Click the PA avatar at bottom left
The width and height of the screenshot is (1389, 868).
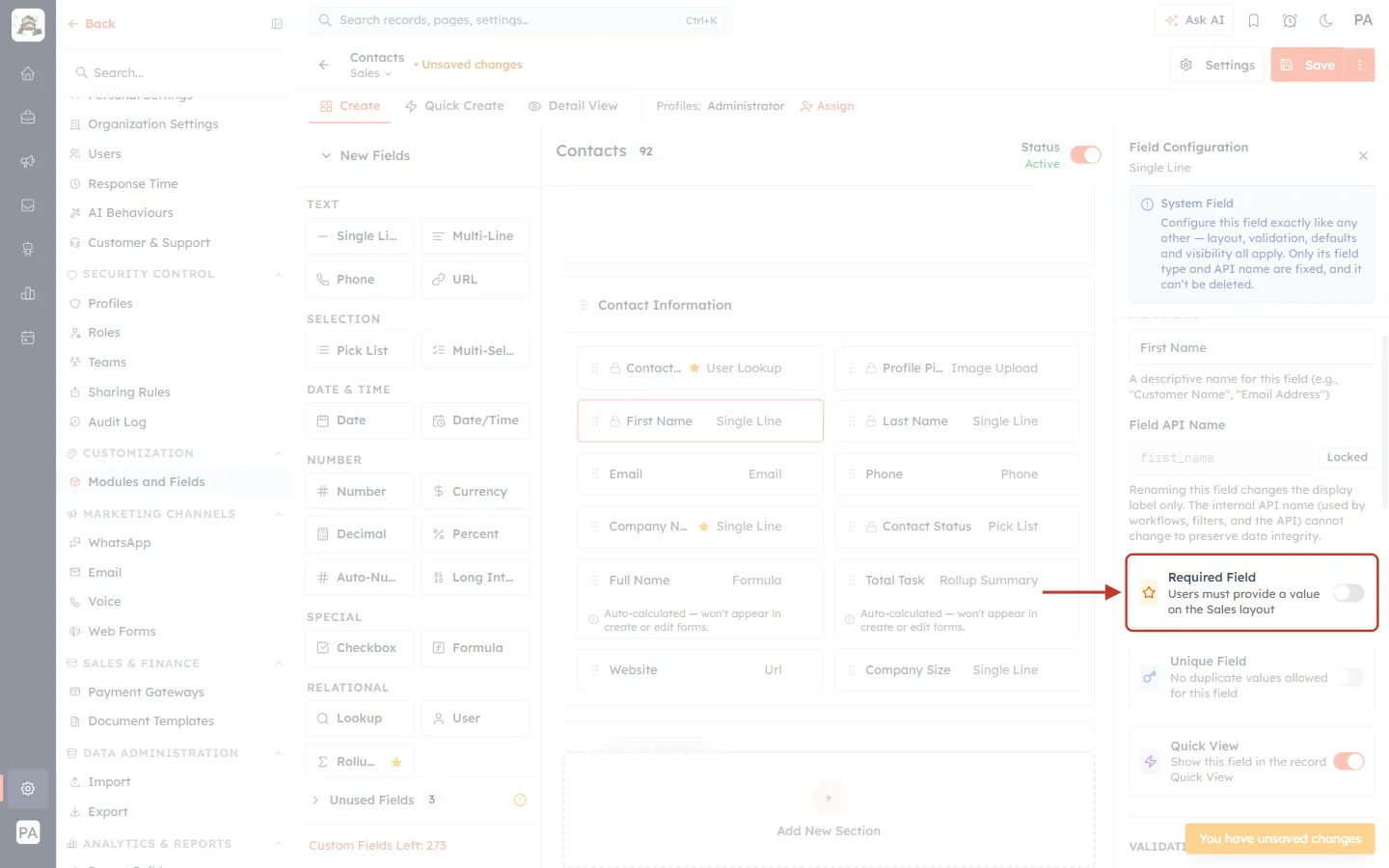pos(28,832)
